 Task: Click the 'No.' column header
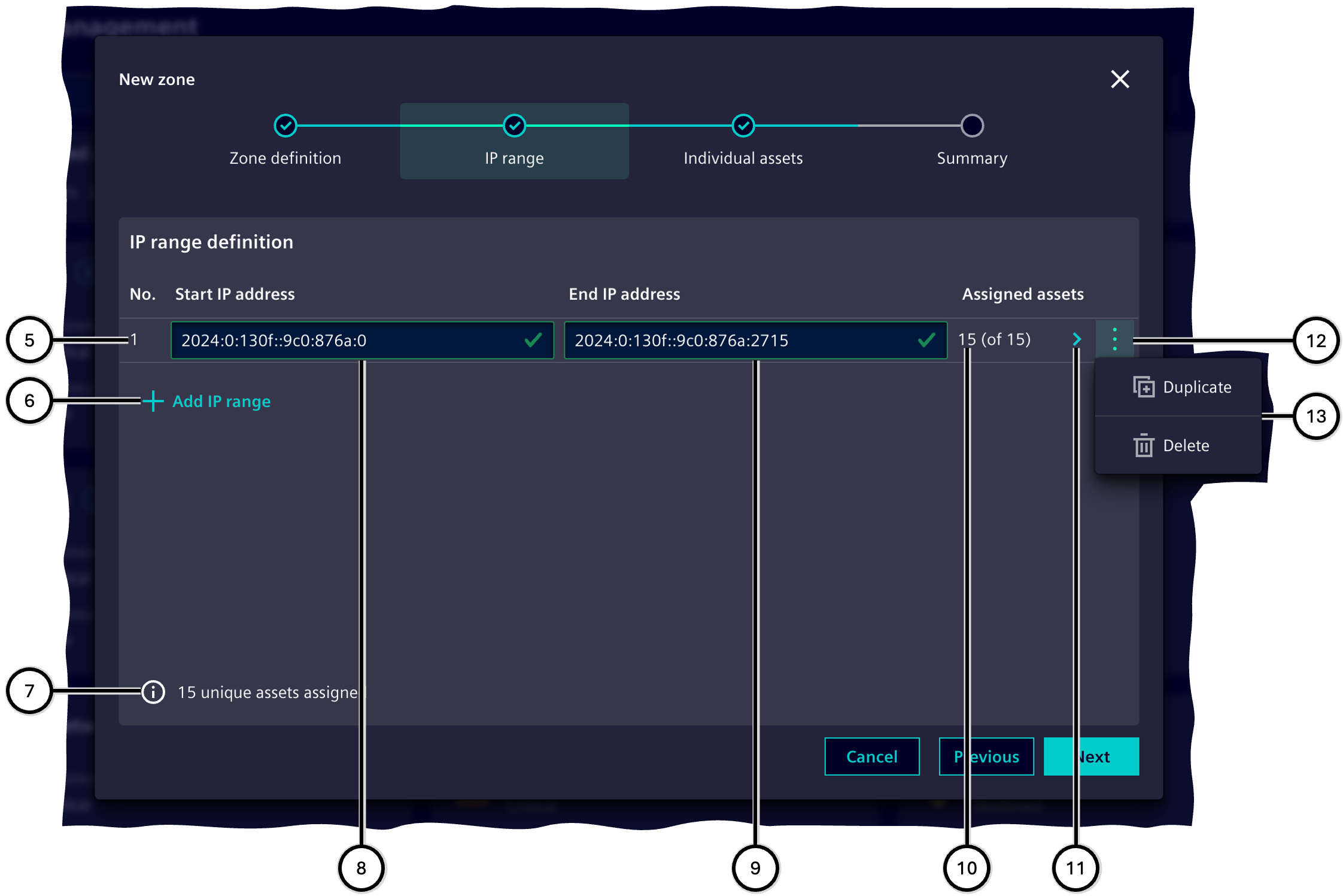pyautogui.click(x=142, y=294)
